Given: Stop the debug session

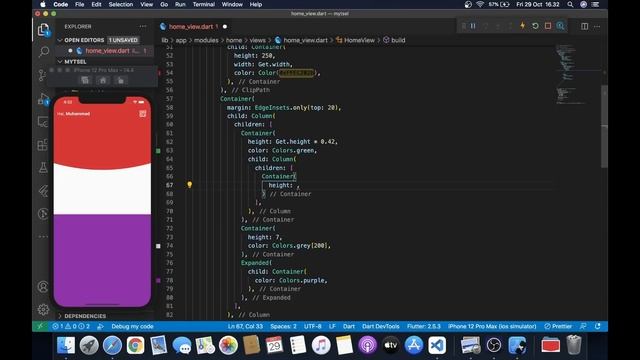Looking at the screenshot, I should pyautogui.click(x=548, y=26).
